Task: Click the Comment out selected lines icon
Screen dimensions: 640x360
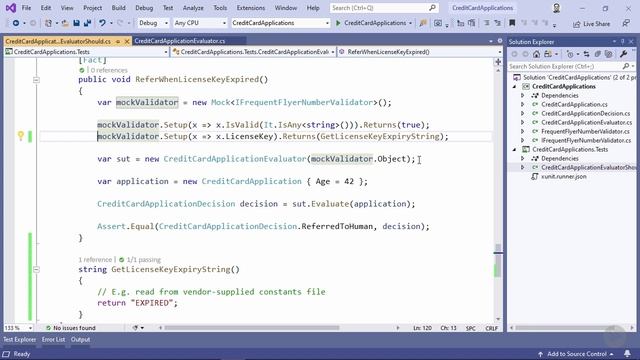Action: click(x=487, y=23)
